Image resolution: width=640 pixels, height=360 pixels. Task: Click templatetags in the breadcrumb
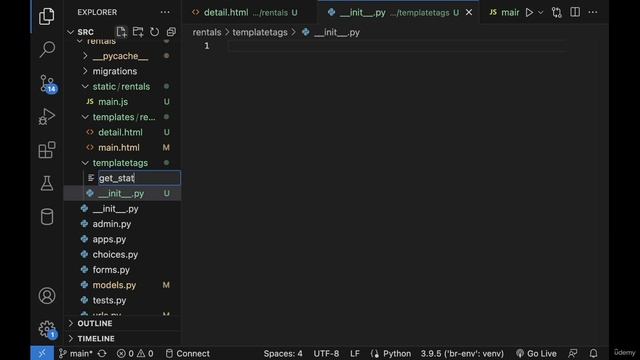click(260, 32)
